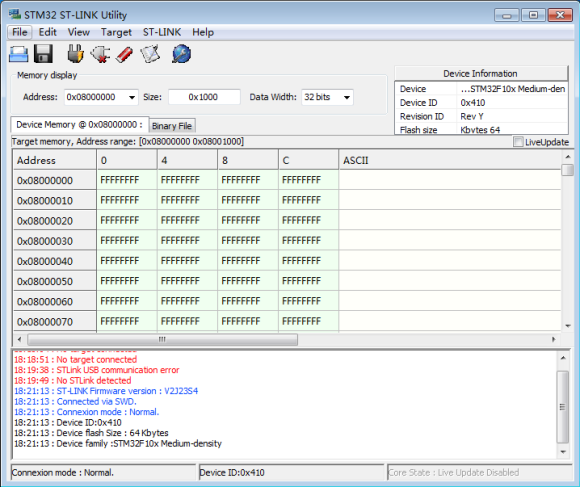Select the Device Memory tab
This screenshot has width=580, height=487.
pyautogui.click(x=80, y=125)
